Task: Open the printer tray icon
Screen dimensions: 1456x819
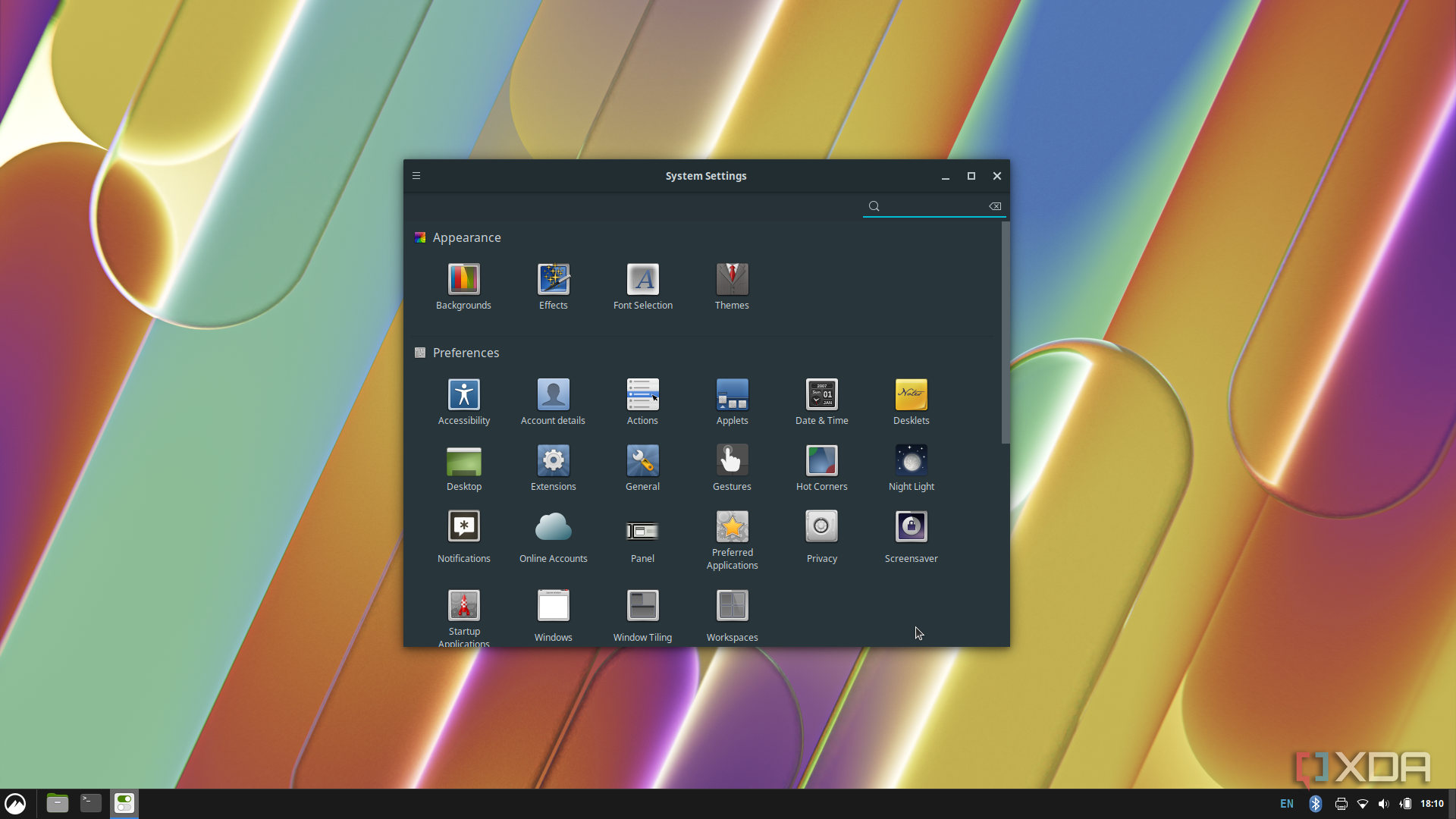Action: (1341, 804)
